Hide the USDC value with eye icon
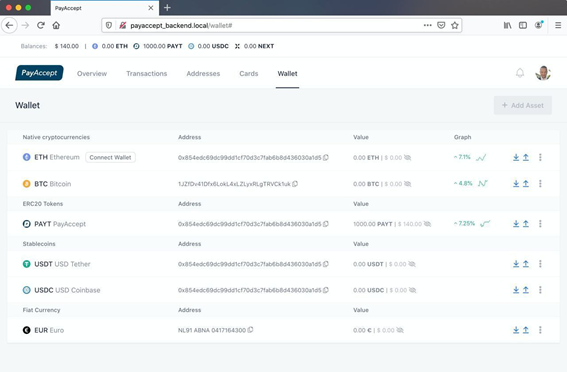The width and height of the screenshot is (567, 372). pos(413,290)
